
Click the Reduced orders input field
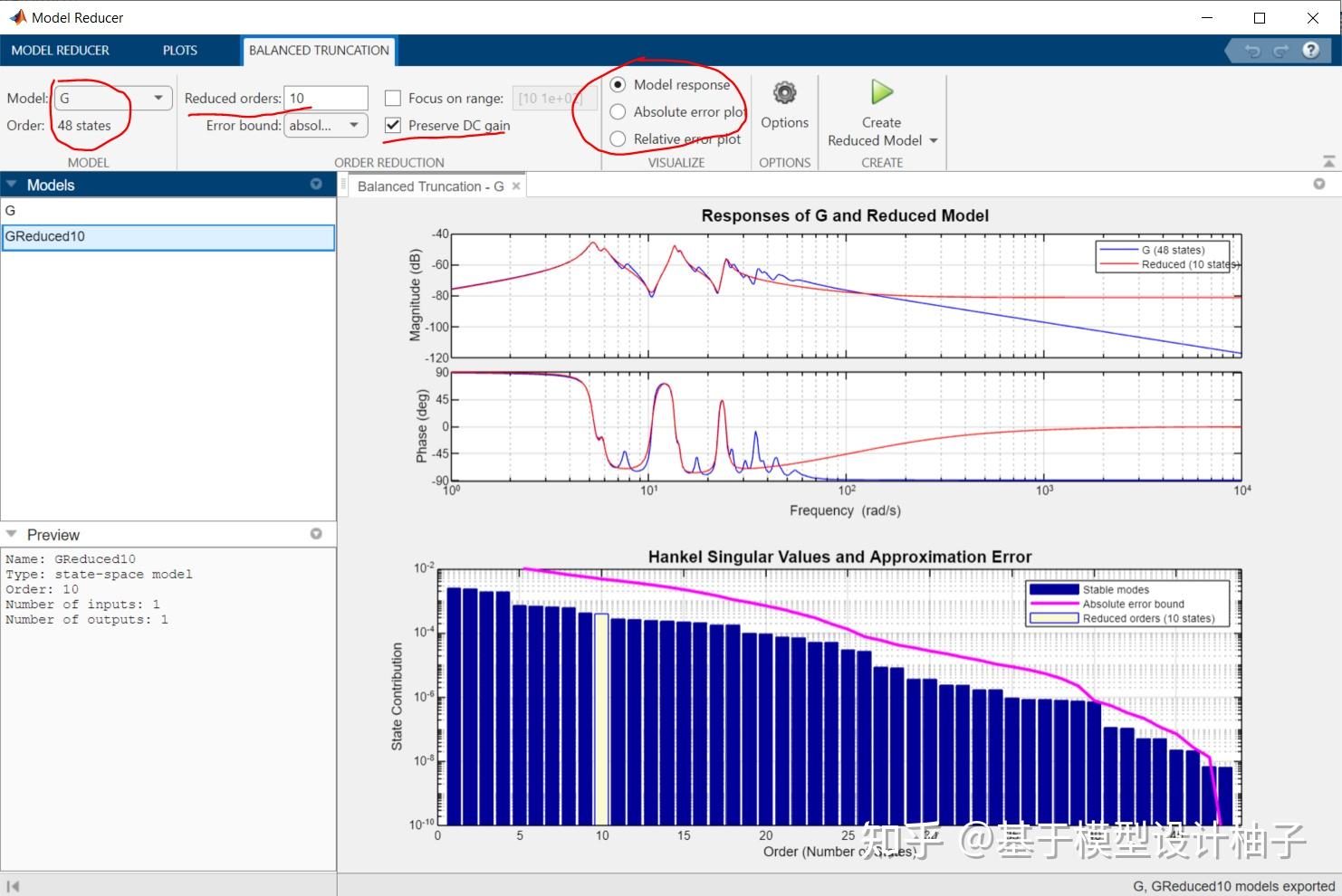point(326,98)
